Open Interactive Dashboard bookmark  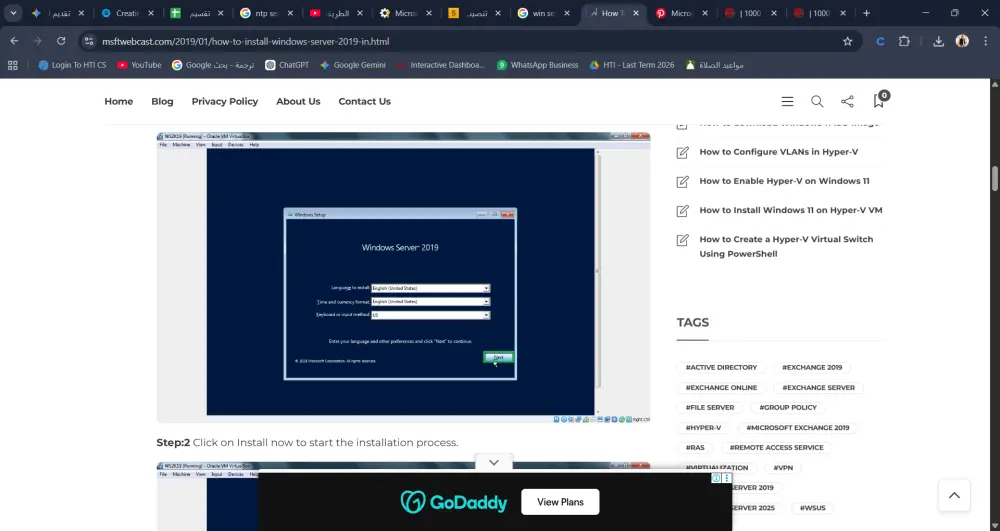pyautogui.click(x=440, y=65)
